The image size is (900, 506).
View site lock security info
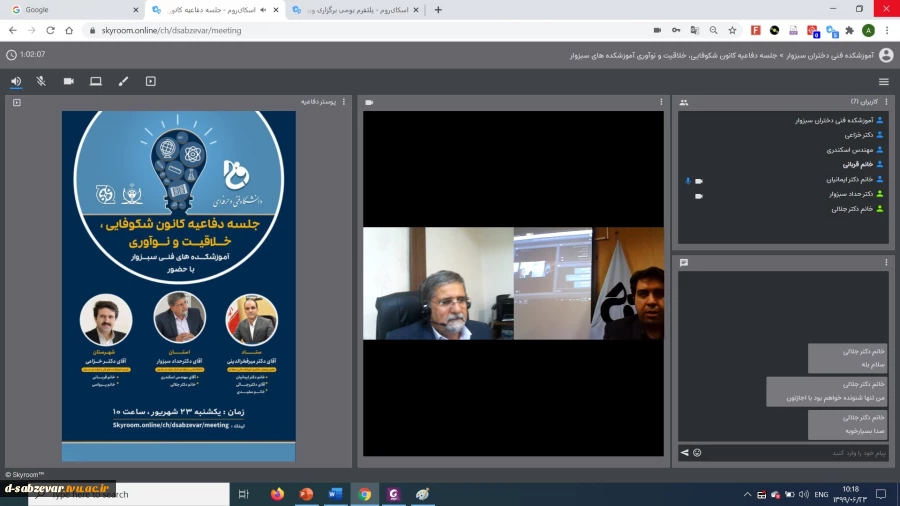(92, 30)
